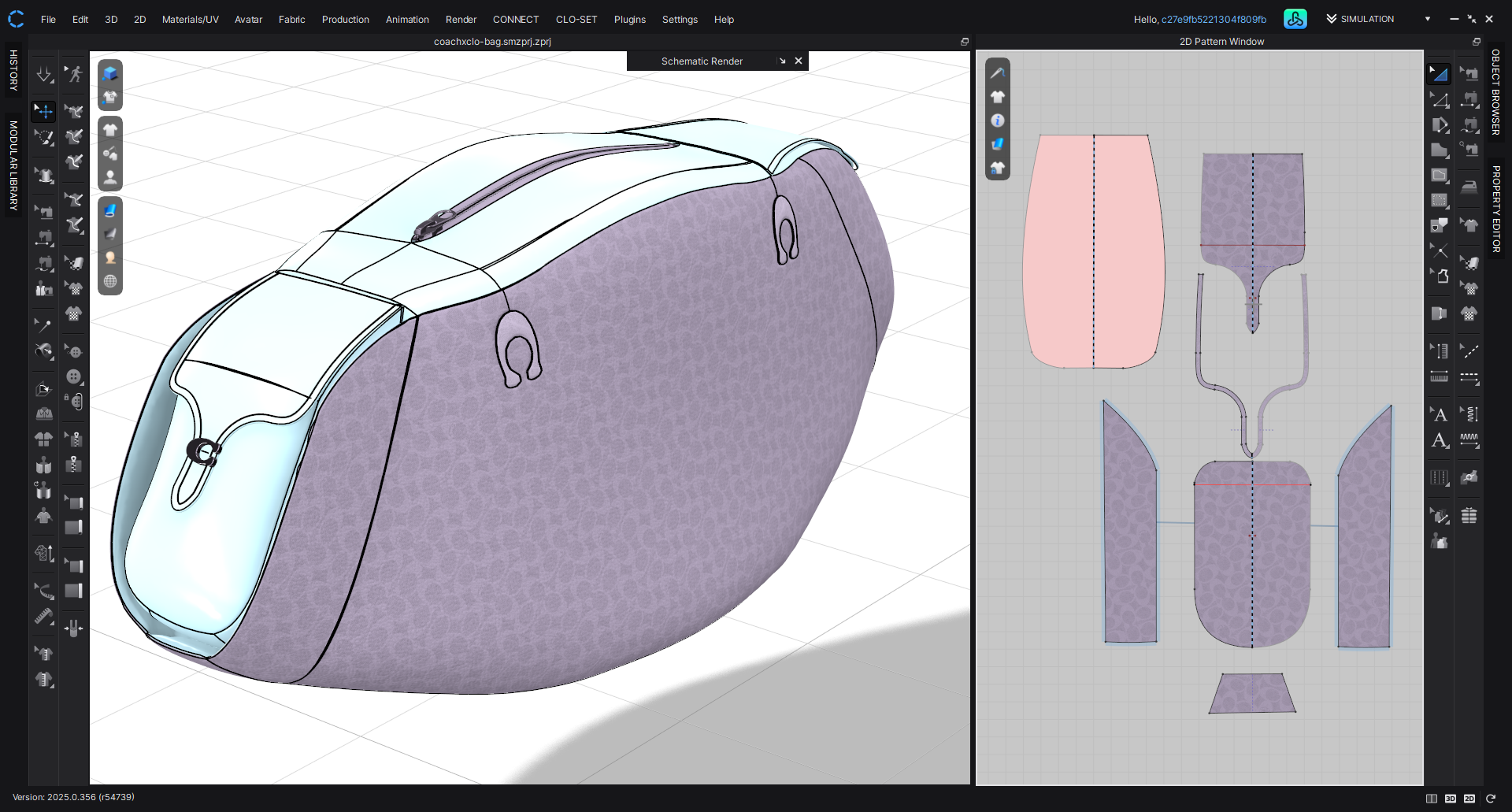Select the Button tool icon

(74, 376)
